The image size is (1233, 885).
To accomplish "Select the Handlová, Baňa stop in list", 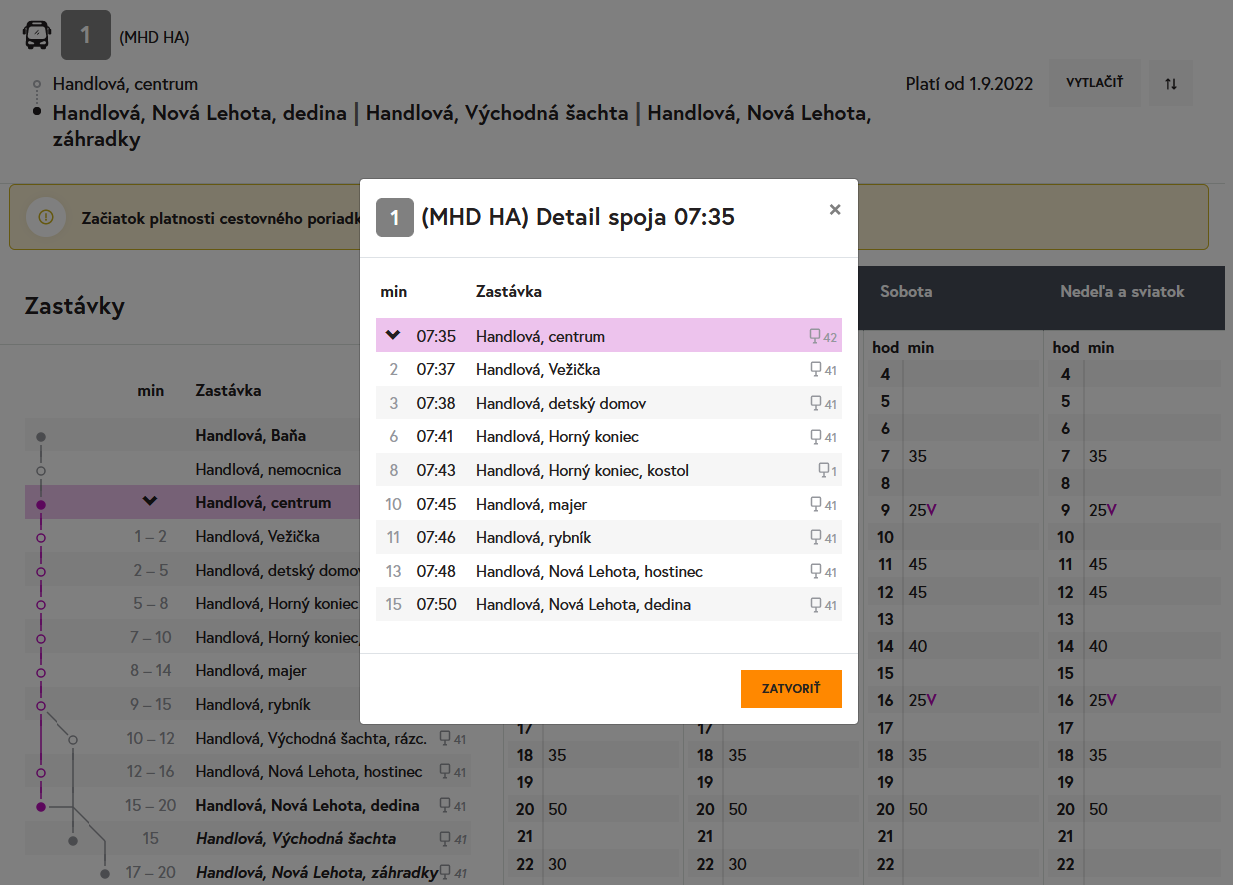I will tap(250, 436).
